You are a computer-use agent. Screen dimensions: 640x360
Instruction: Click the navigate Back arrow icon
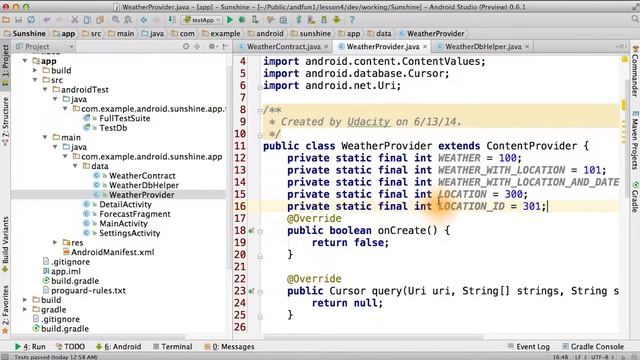(x=144, y=20)
